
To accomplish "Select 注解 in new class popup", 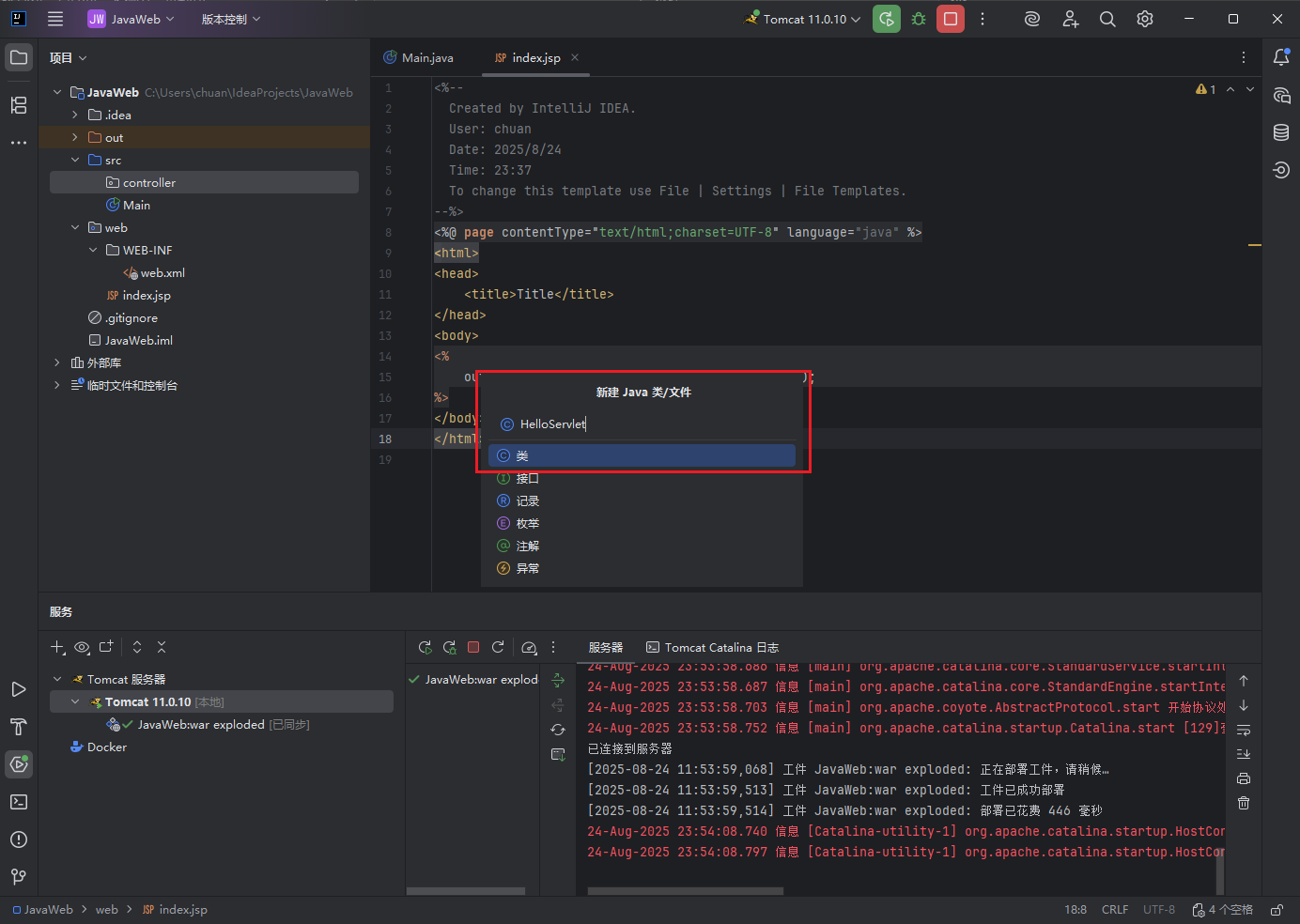I will click(642, 546).
